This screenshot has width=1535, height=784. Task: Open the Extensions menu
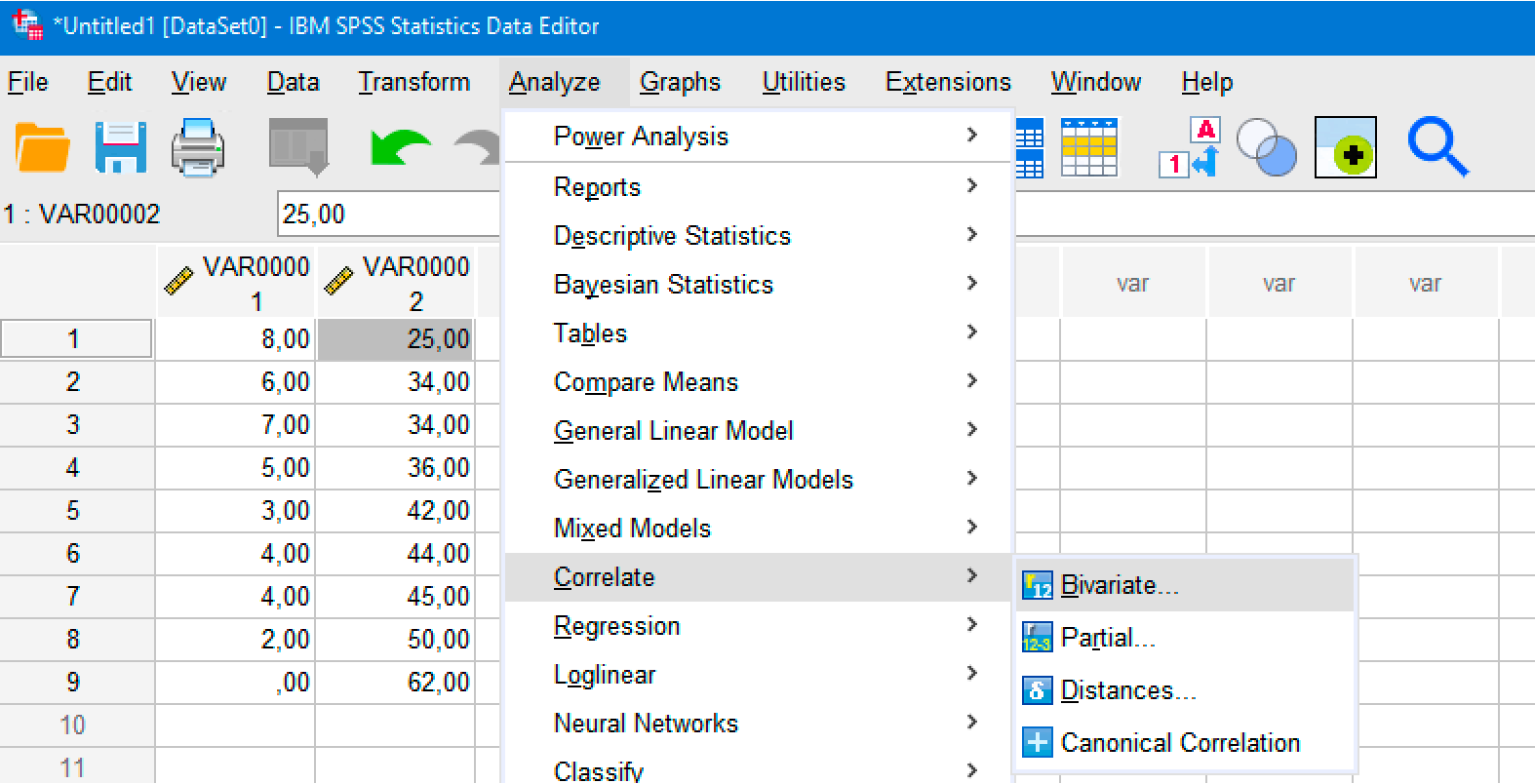coord(948,82)
